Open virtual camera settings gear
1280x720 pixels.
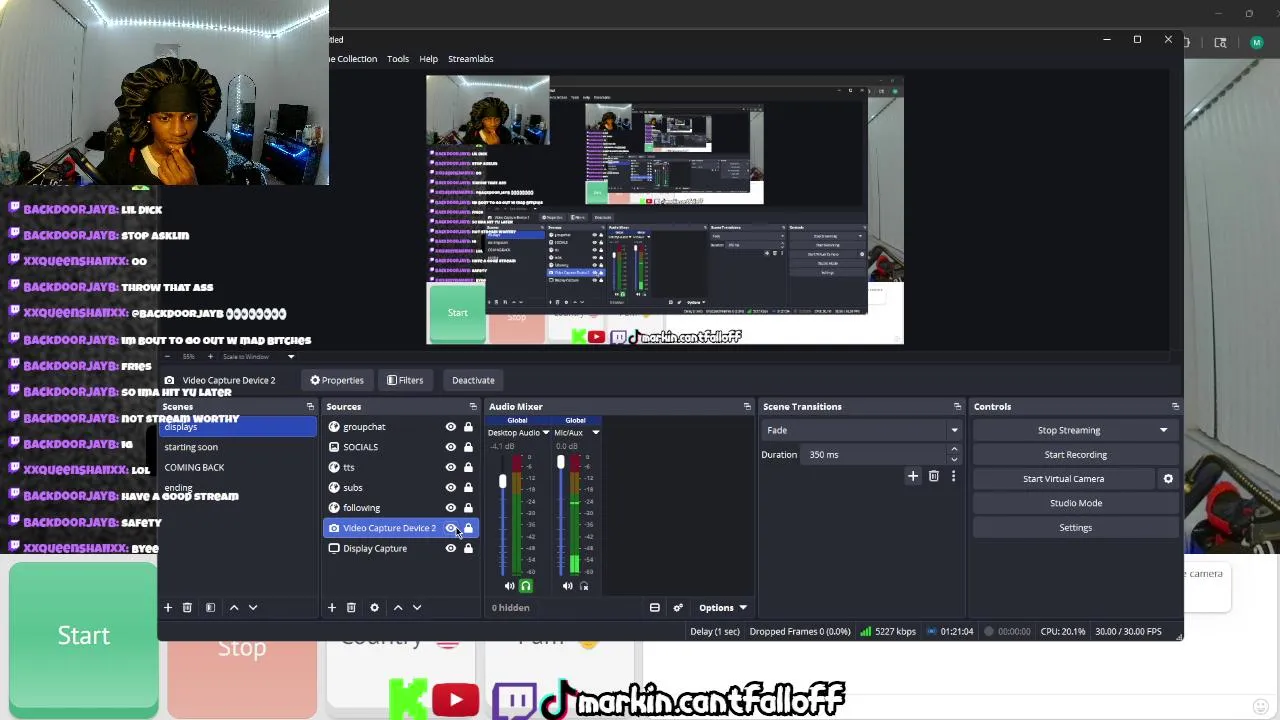(x=1168, y=479)
